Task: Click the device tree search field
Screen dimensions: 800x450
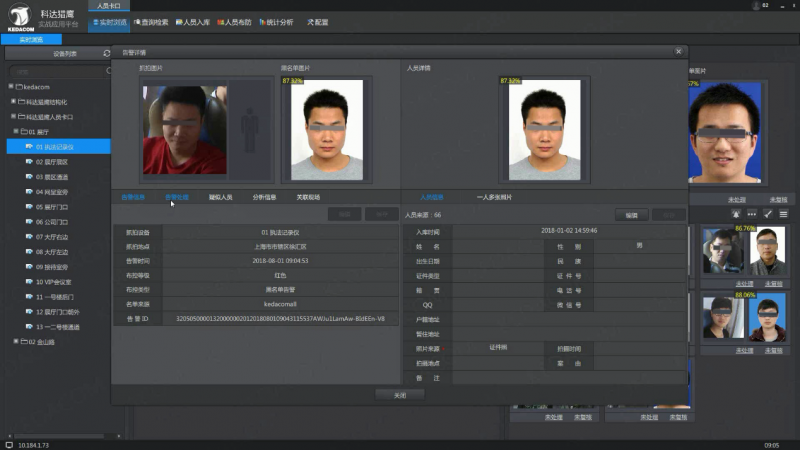Action: pyautogui.click(x=56, y=72)
